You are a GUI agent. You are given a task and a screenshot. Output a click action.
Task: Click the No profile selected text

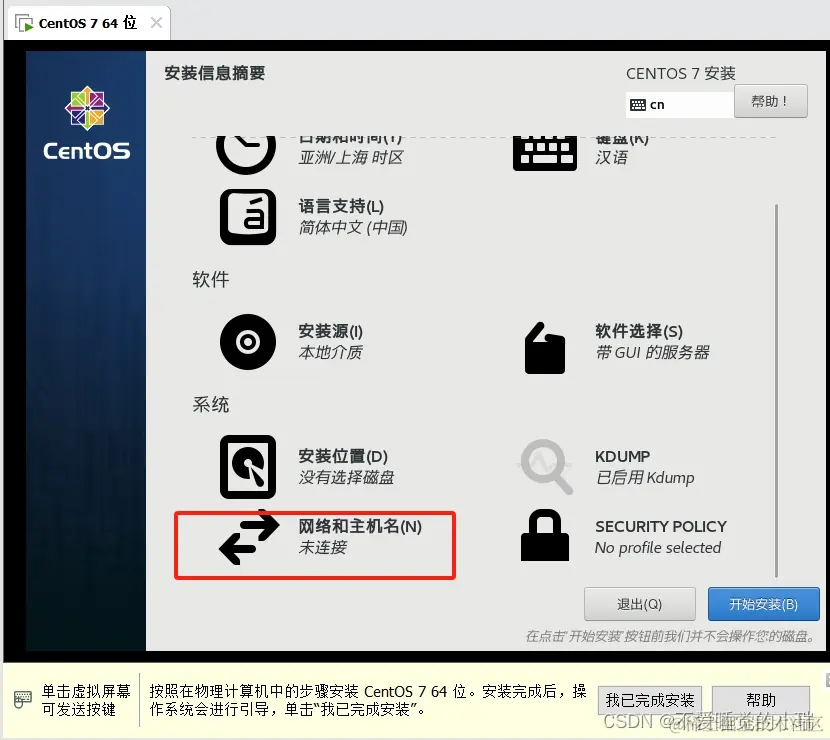point(658,547)
